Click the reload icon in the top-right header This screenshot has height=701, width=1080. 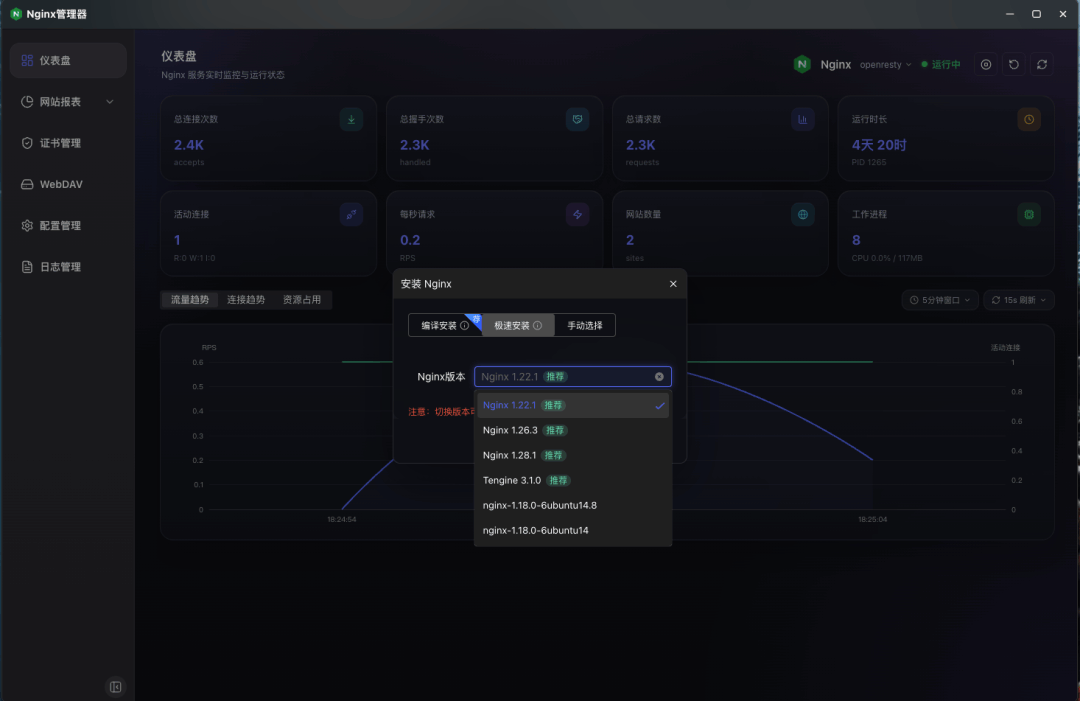pyautogui.click(x=1042, y=64)
